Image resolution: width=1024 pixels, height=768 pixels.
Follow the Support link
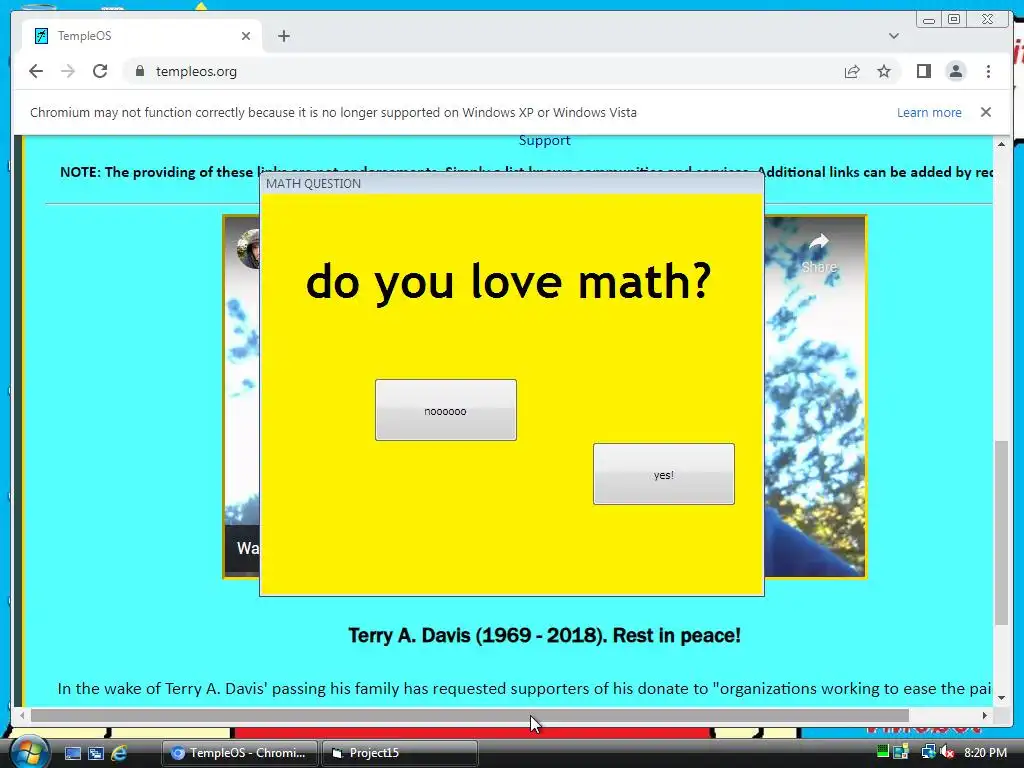click(544, 140)
